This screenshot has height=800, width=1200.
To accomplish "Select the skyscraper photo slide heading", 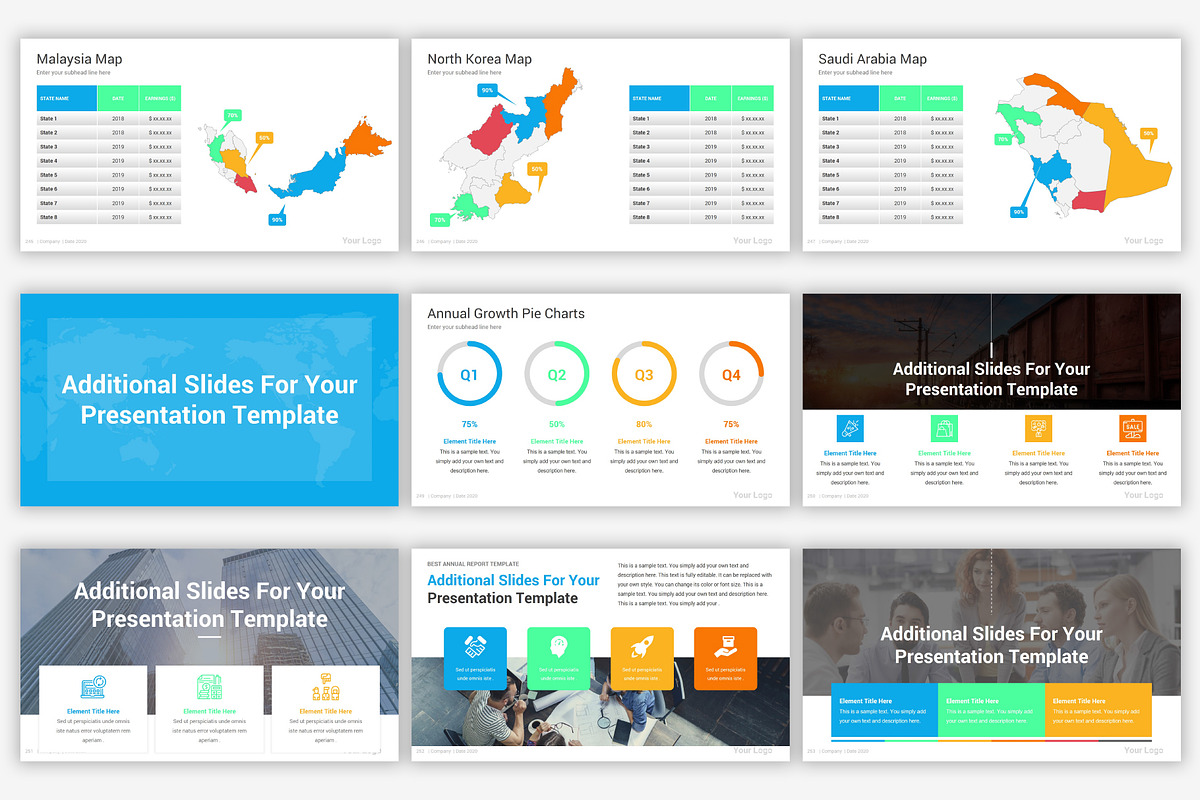I will point(209,605).
